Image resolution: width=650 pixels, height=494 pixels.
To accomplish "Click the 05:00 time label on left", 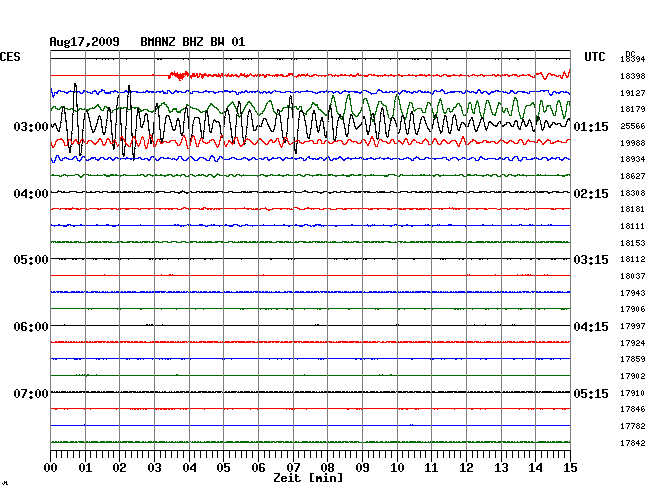I will (x=31, y=259).
